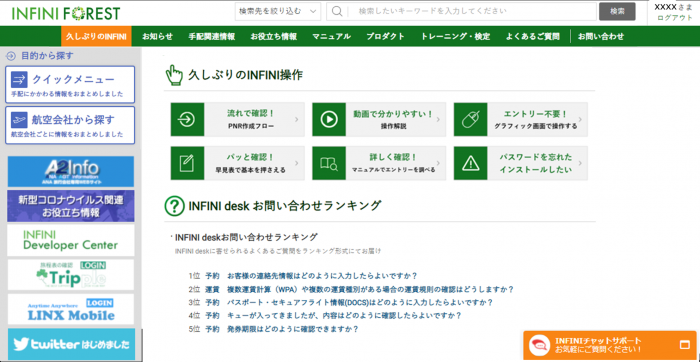
Task: Open rank 5 question about 発券期限
Action: point(293,329)
